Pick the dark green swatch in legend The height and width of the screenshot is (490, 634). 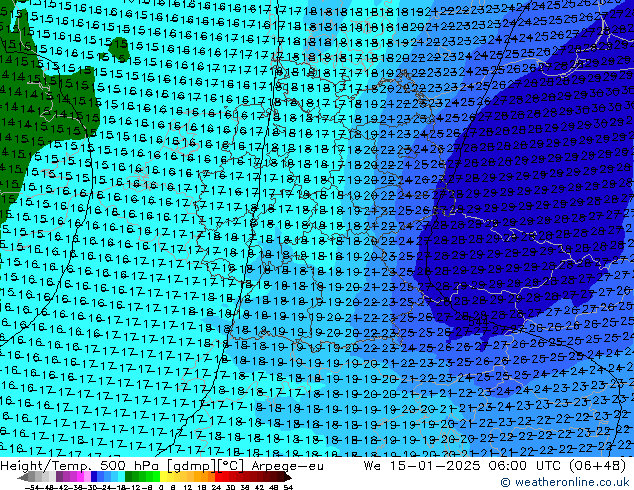click(x=129, y=477)
